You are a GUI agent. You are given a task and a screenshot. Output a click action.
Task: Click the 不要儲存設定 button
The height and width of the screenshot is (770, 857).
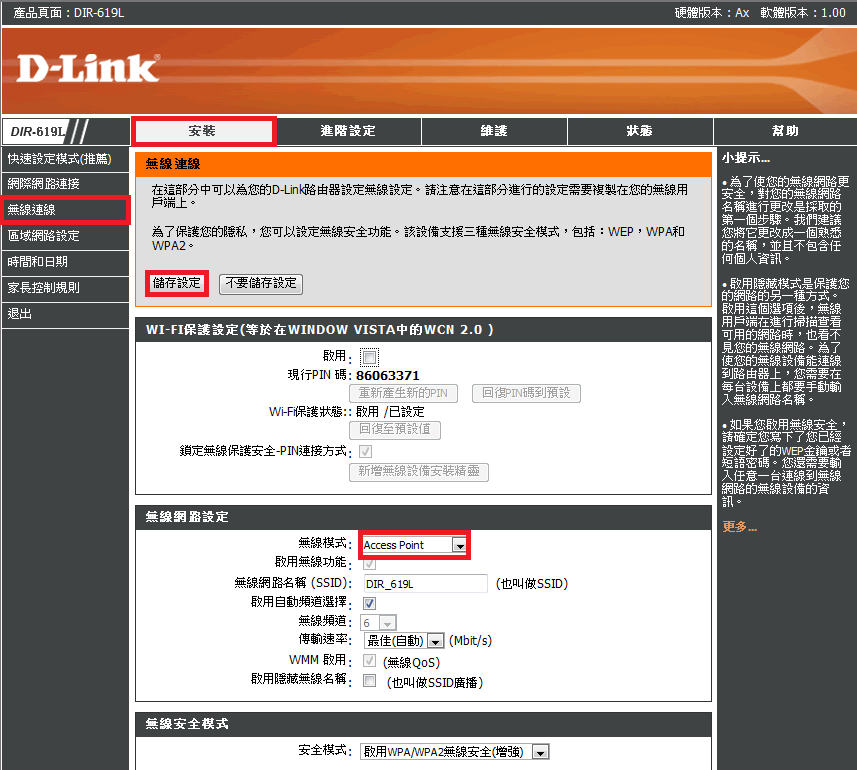tap(261, 284)
